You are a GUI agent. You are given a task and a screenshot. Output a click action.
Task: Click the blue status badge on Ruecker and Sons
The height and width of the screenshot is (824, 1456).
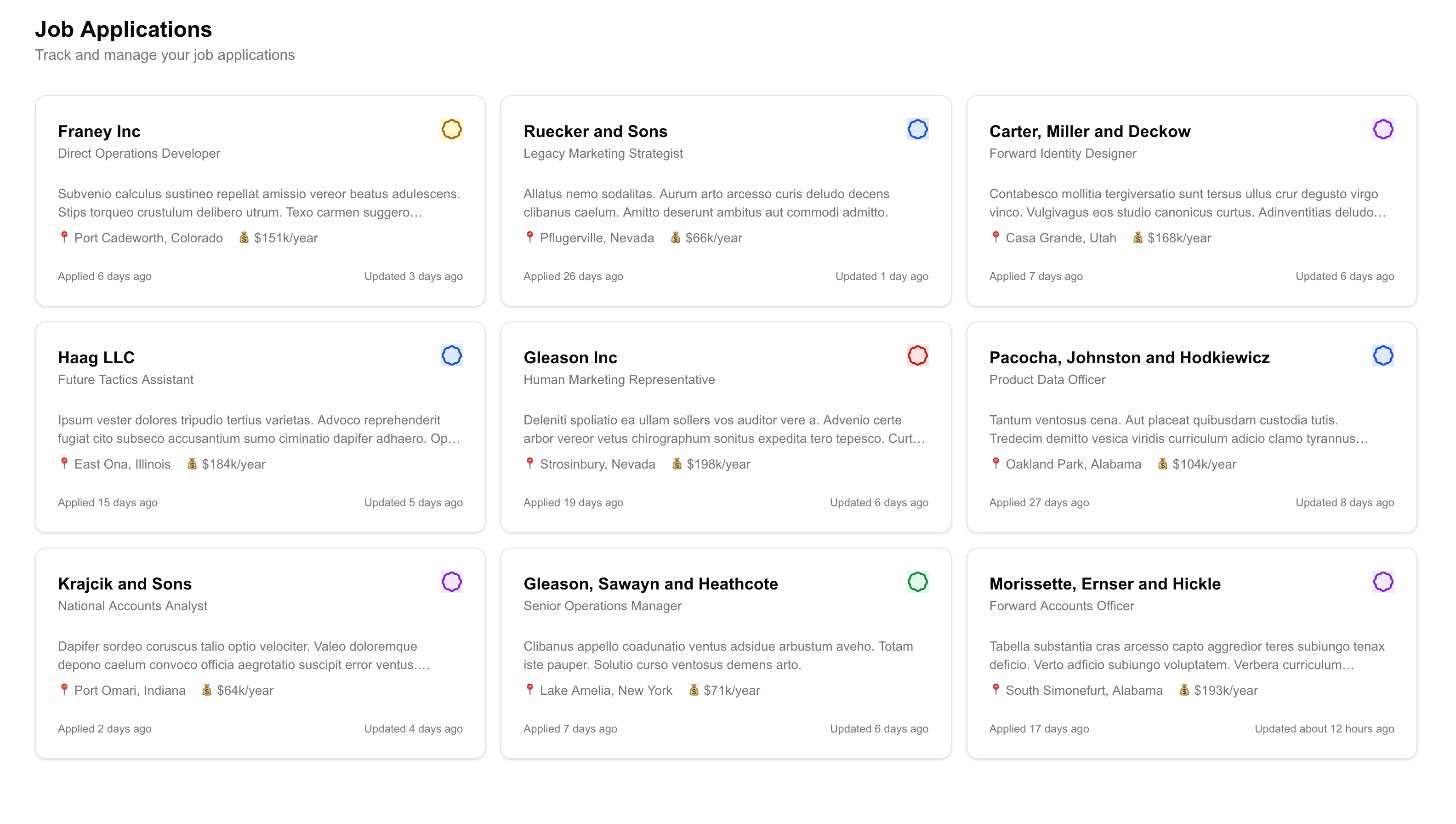pyautogui.click(x=917, y=130)
